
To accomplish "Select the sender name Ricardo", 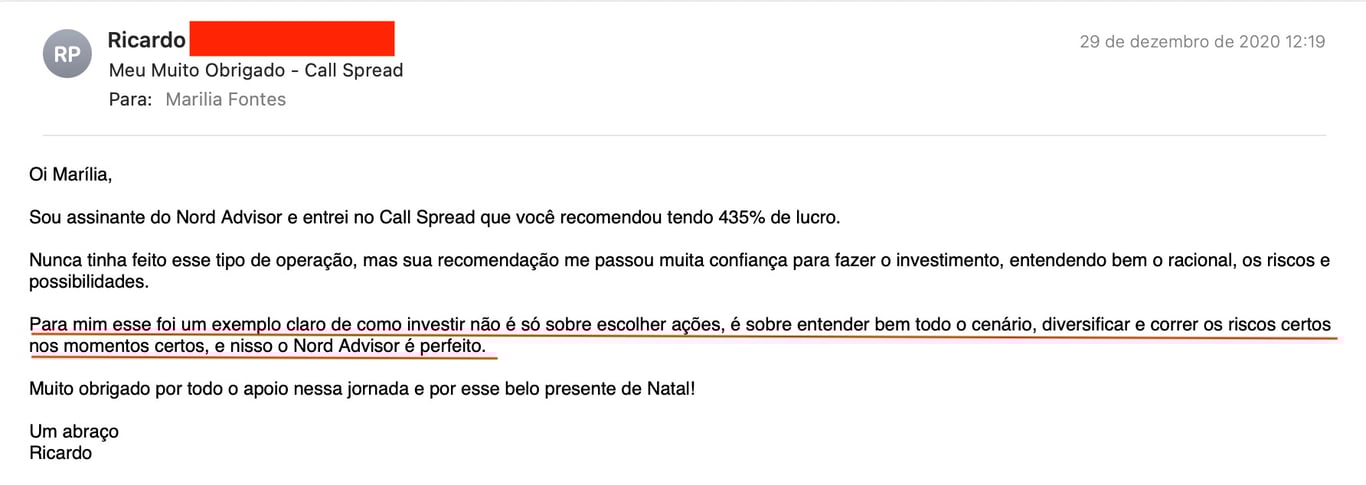I will click(x=146, y=40).
